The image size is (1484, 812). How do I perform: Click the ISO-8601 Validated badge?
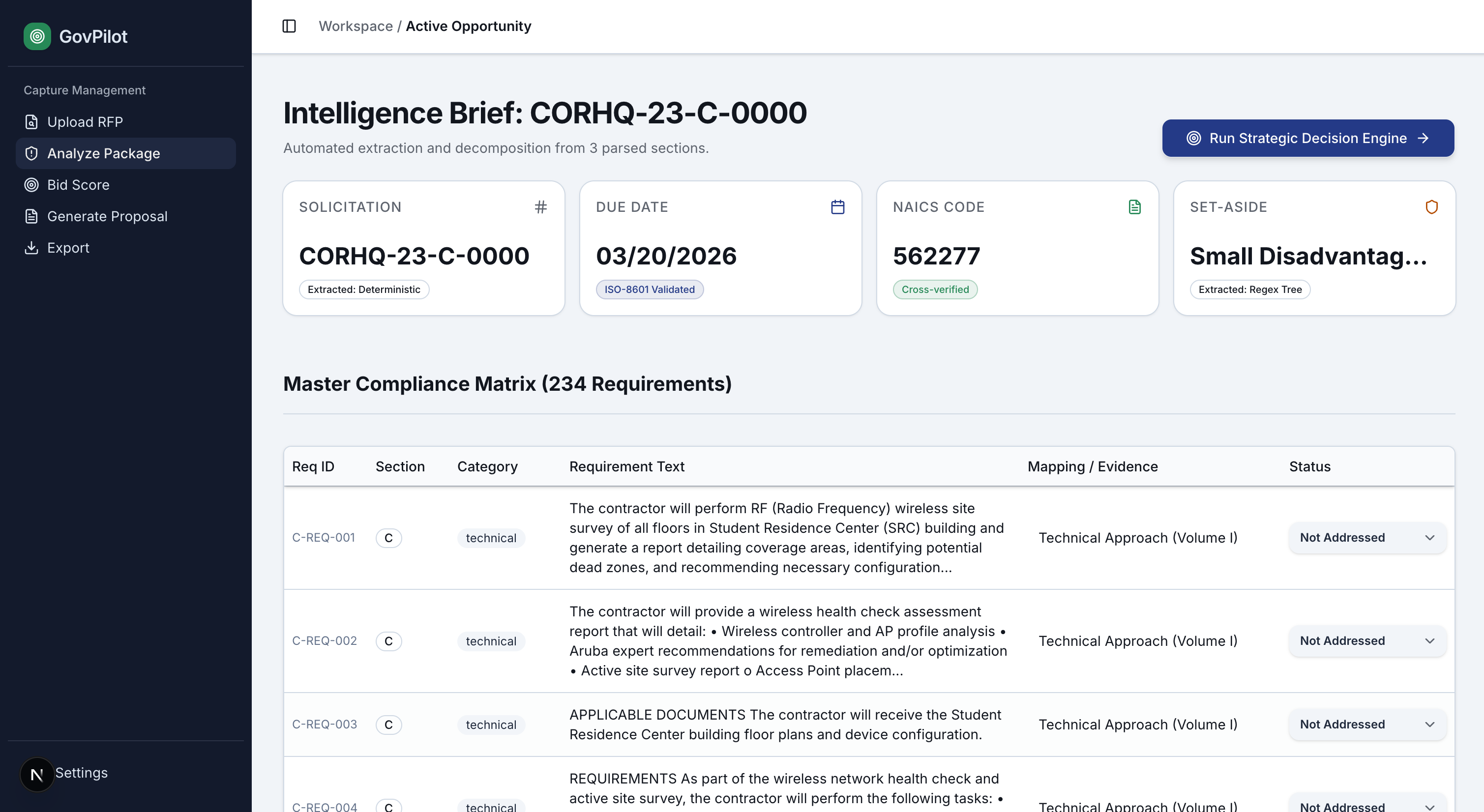coord(649,290)
